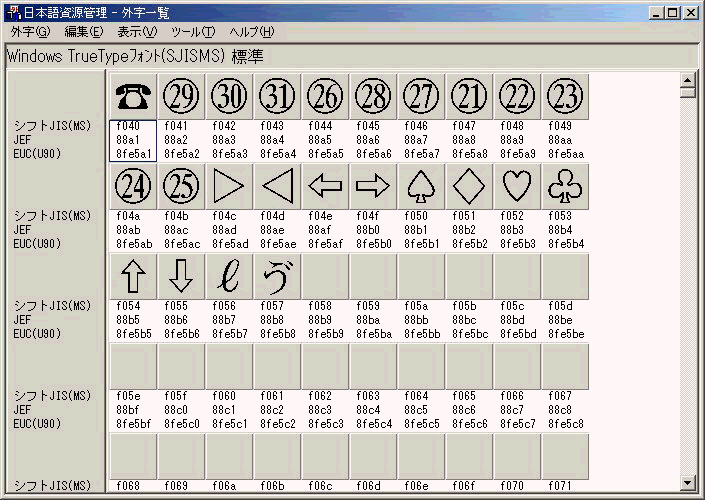Select the empty glyph cell f058
Viewport: 705px width, 500px height.
pyautogui.click(x=326, y=277)
